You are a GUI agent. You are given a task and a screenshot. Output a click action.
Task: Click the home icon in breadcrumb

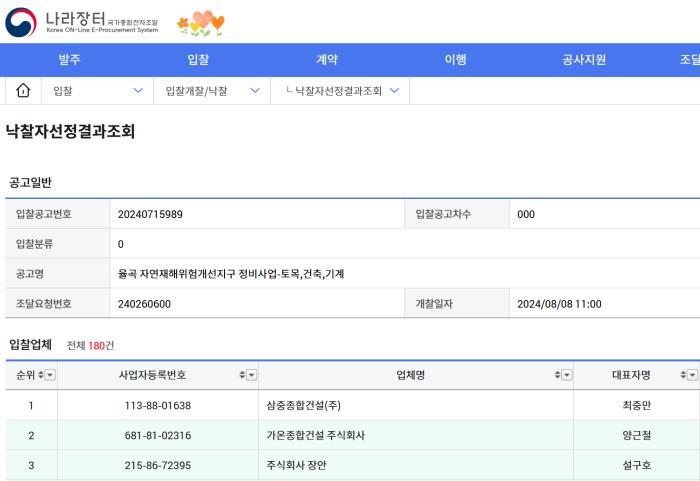(22, 90)
